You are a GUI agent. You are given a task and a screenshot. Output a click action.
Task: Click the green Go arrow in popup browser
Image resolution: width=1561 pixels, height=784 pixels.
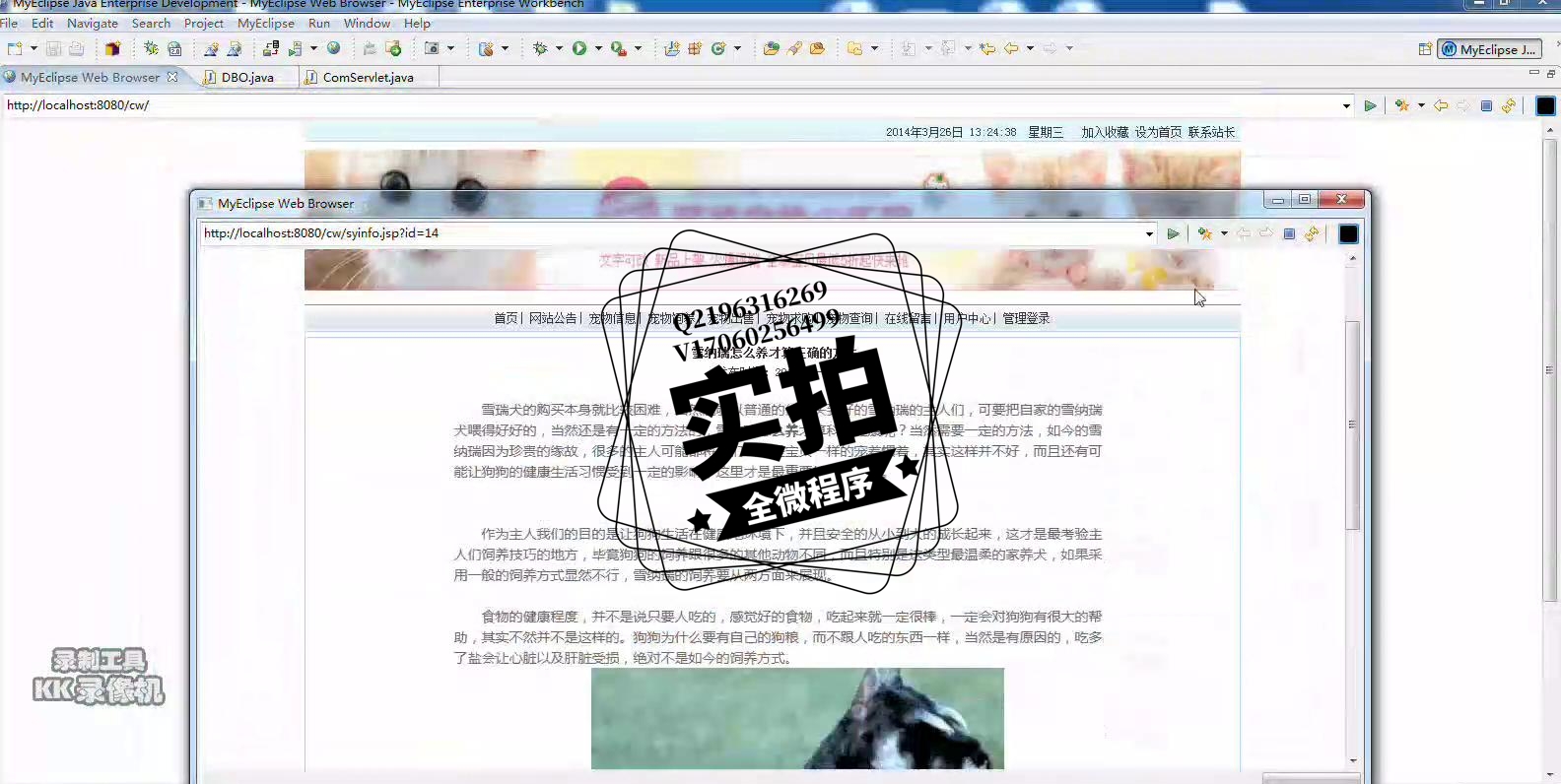pos(1173,233)
